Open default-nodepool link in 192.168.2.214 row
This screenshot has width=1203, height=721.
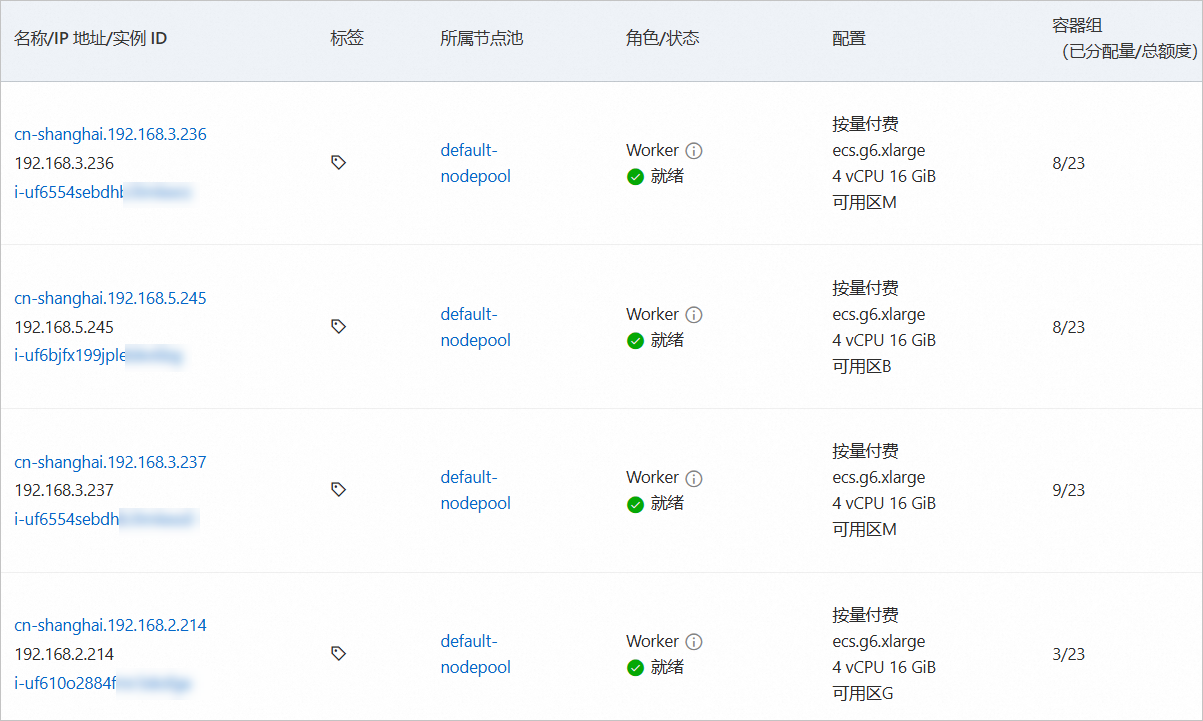[476, 654]
